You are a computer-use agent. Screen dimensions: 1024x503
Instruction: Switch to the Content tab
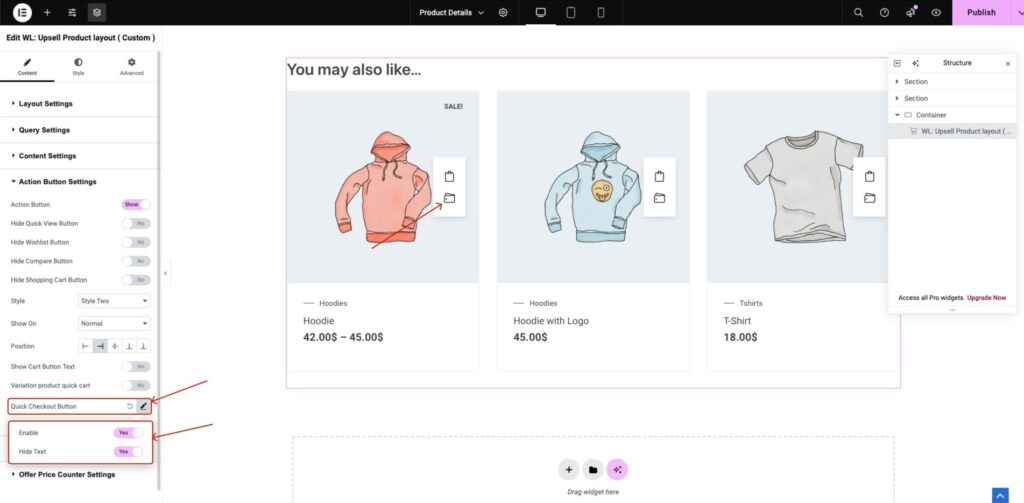tap(27, 67)
